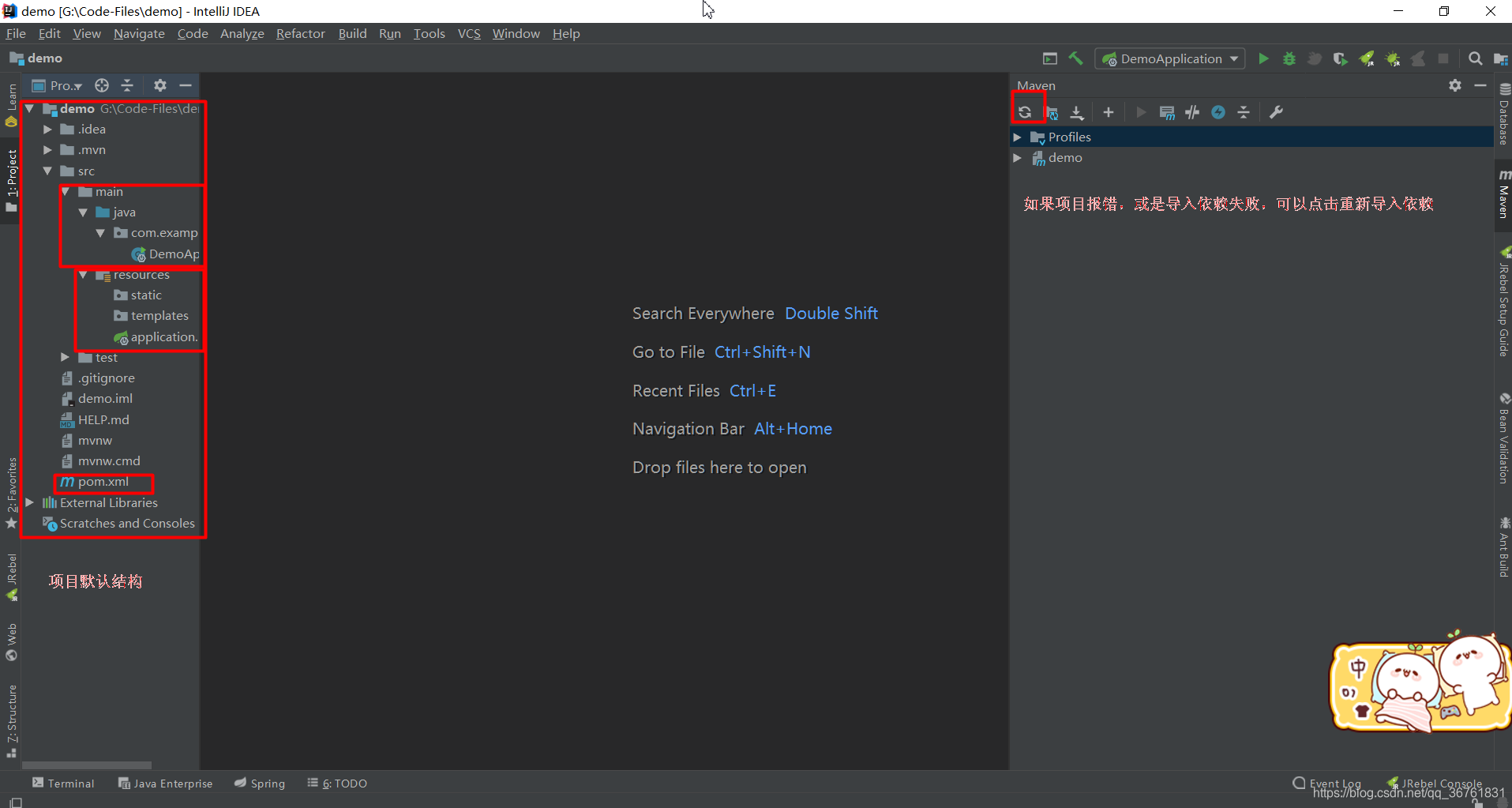Screen dimensions: 1512x808
Task: Open the Refactor menu
Action: 301,33
